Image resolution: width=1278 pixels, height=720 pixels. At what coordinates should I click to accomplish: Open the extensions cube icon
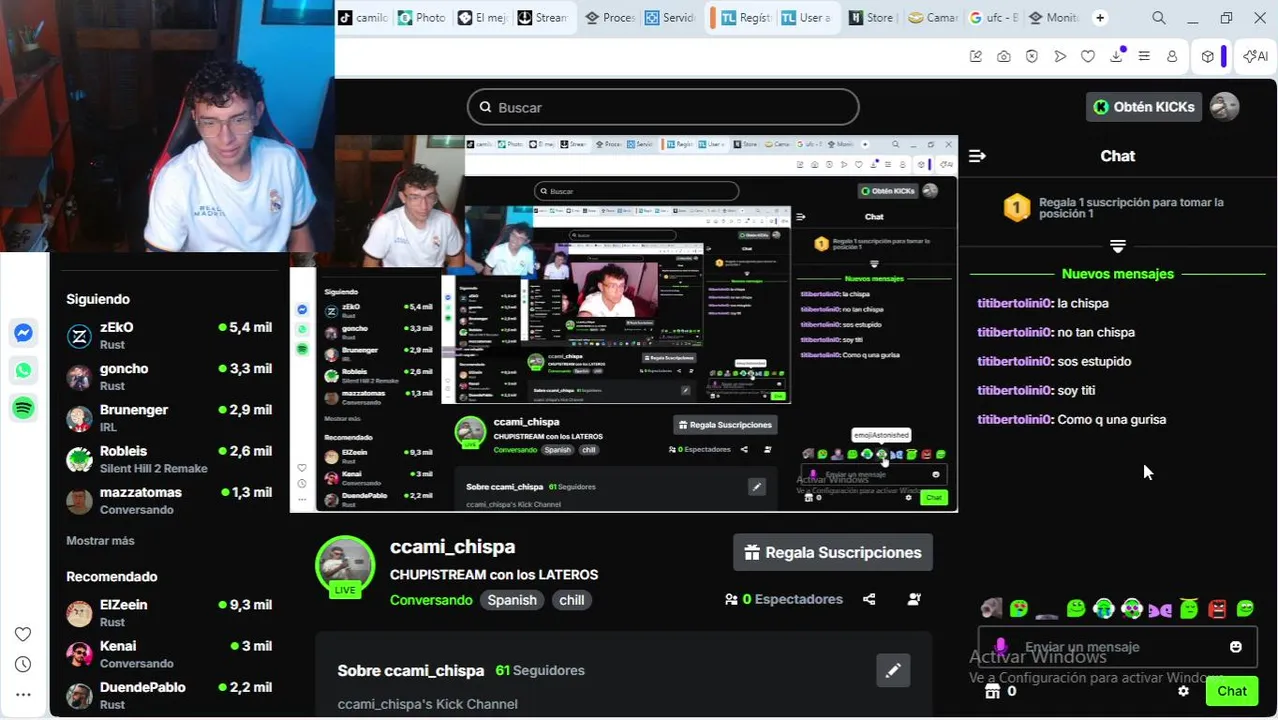point(1208,56)
